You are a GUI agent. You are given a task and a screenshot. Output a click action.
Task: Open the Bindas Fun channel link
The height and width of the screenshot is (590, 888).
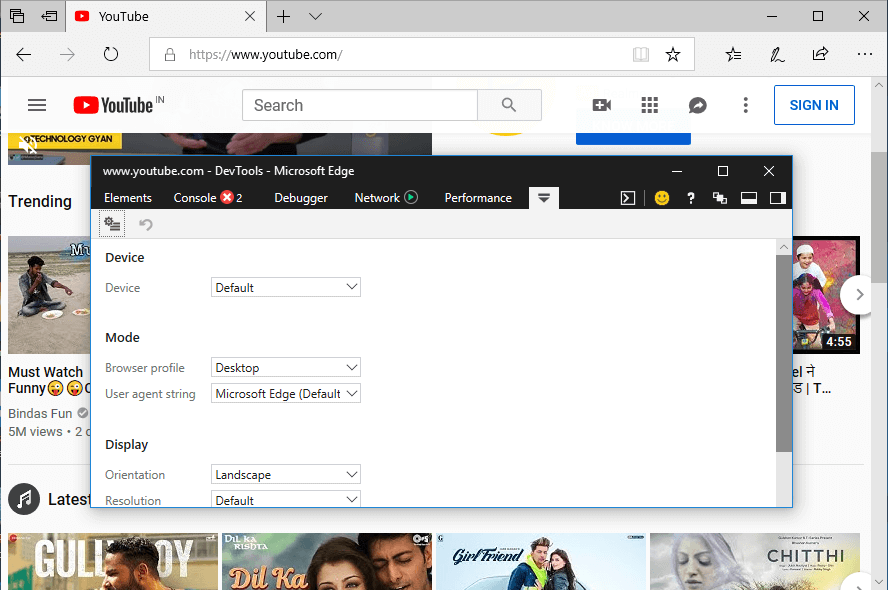40,413
